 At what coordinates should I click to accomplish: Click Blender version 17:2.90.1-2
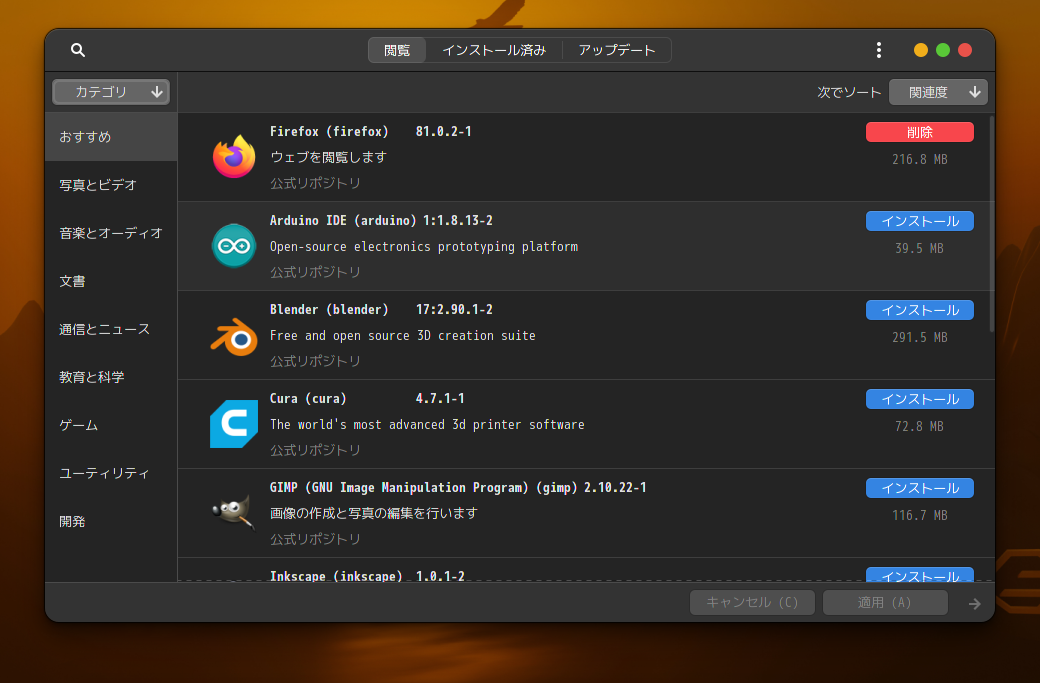click(x=454, y=309)
